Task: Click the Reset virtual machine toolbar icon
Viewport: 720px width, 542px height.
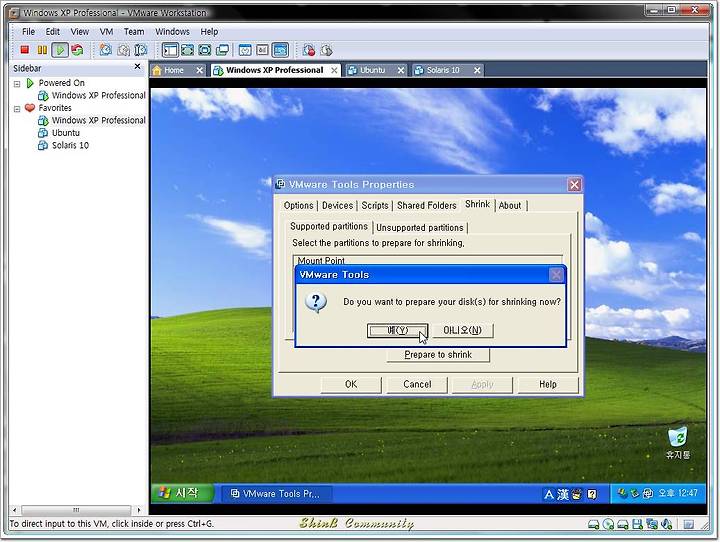Action: coord(77,50)
